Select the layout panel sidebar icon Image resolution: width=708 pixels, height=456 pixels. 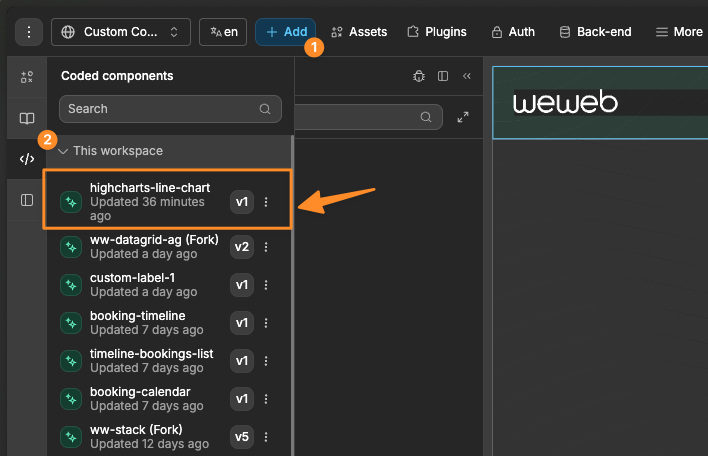click(x=27, y=200)
